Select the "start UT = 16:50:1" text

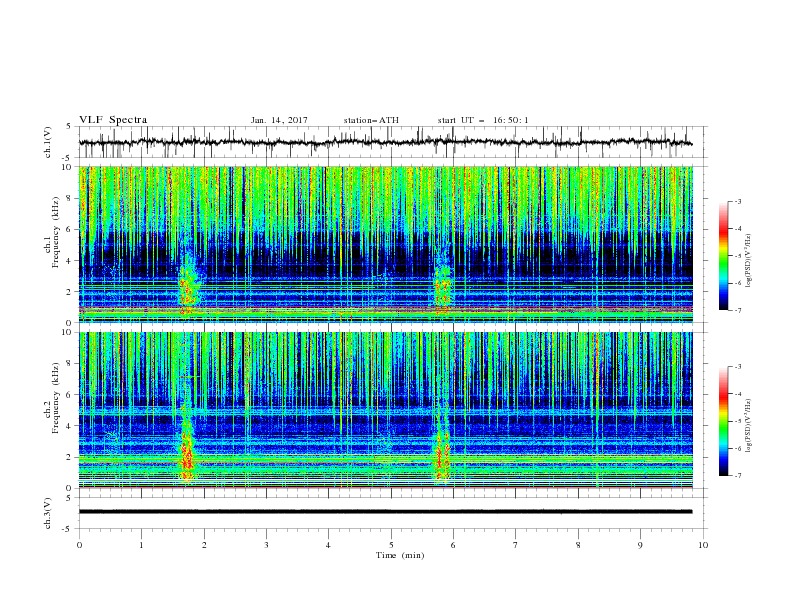pos(483,120)
